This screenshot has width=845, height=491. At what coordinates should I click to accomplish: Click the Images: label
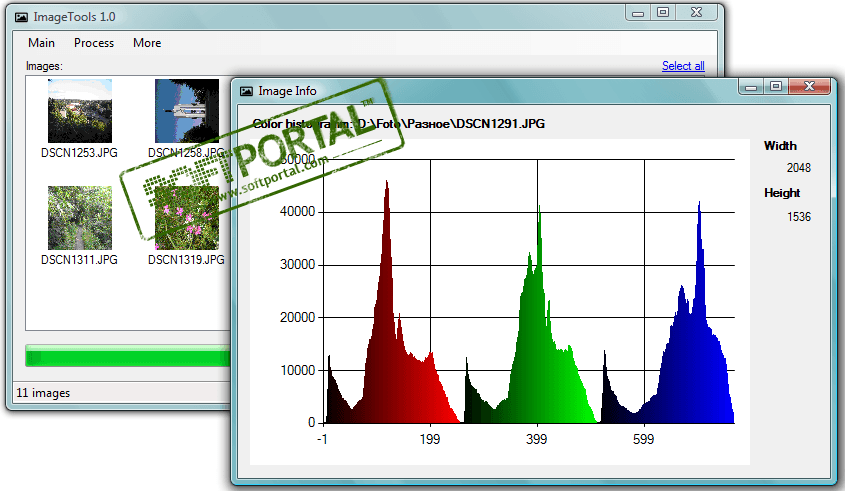[44, 66]
